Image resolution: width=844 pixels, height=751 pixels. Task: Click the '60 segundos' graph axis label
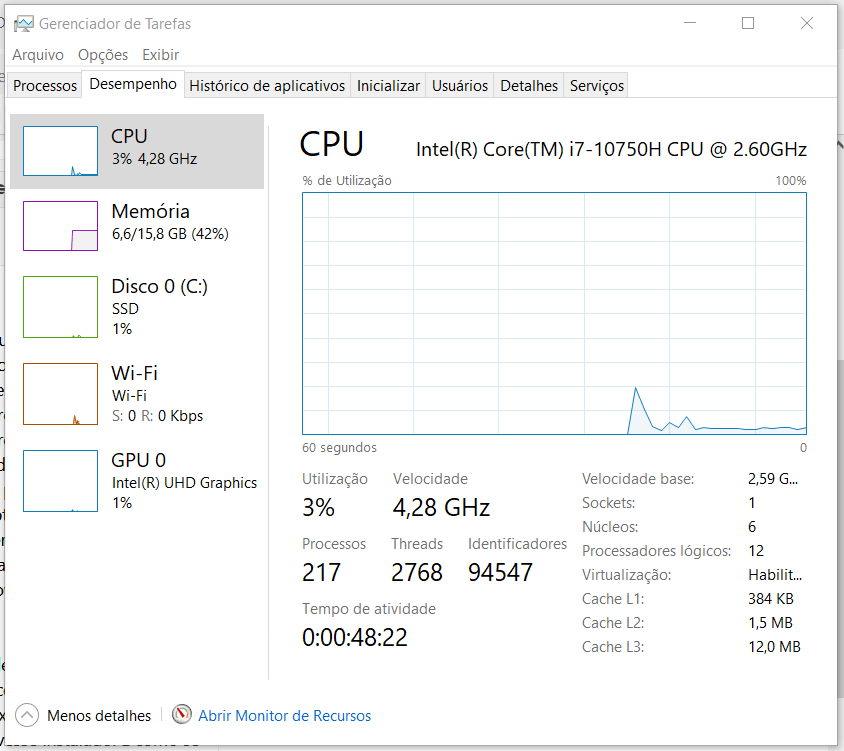(339, 447)
